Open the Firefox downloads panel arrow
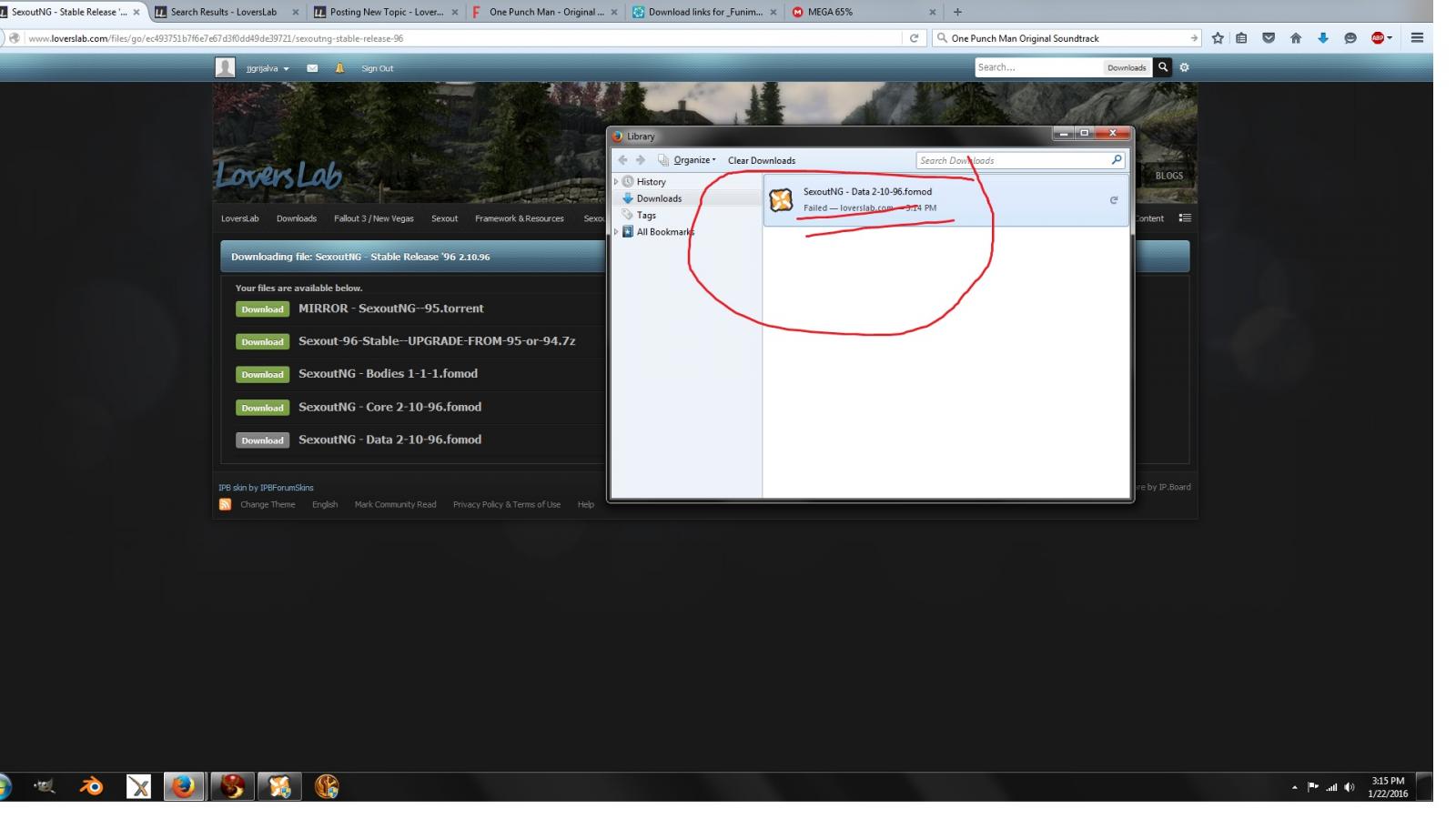 click(1323, 38)
